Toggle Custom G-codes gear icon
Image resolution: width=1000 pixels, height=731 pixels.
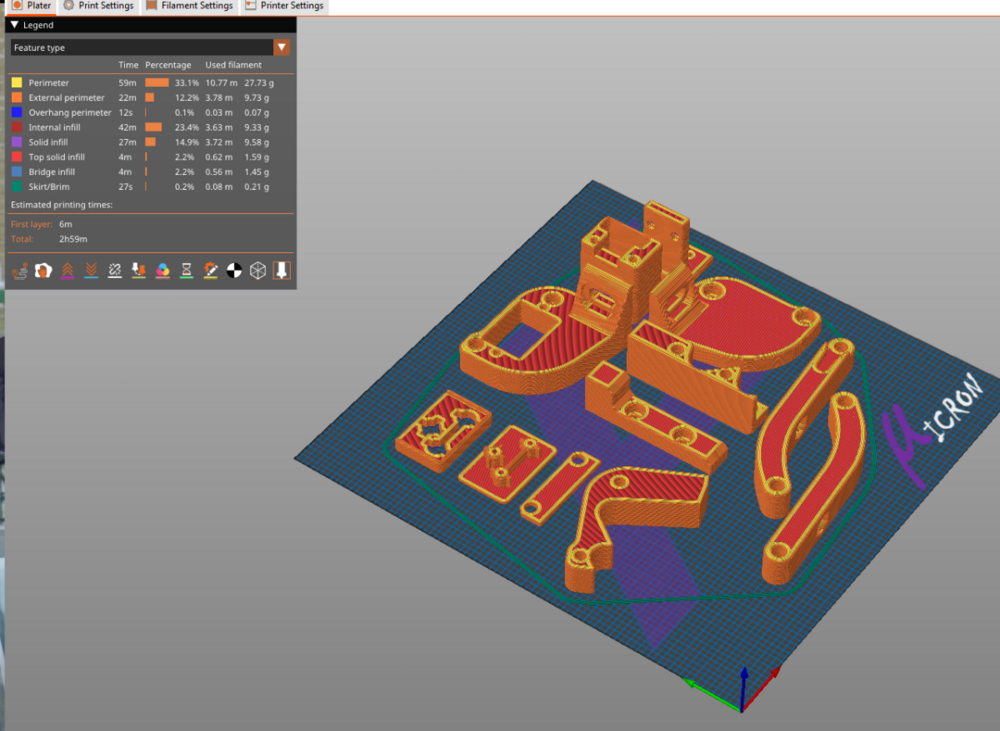210,270
